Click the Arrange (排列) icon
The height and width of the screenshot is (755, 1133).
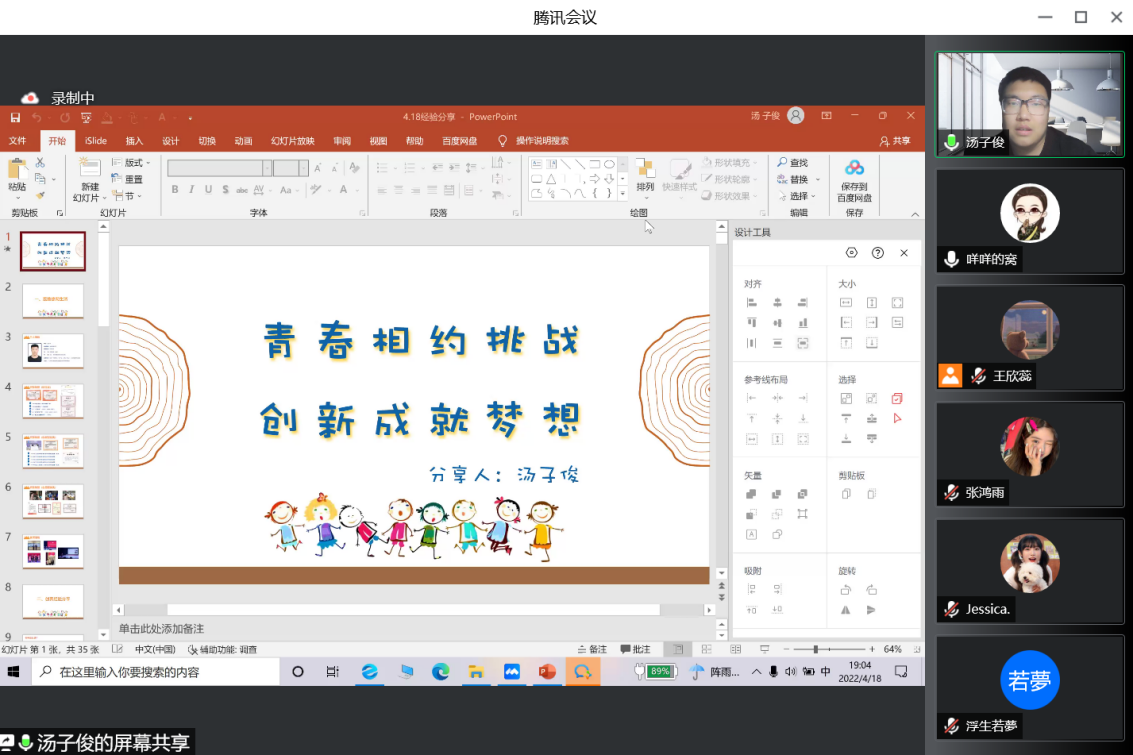[645, 170]
